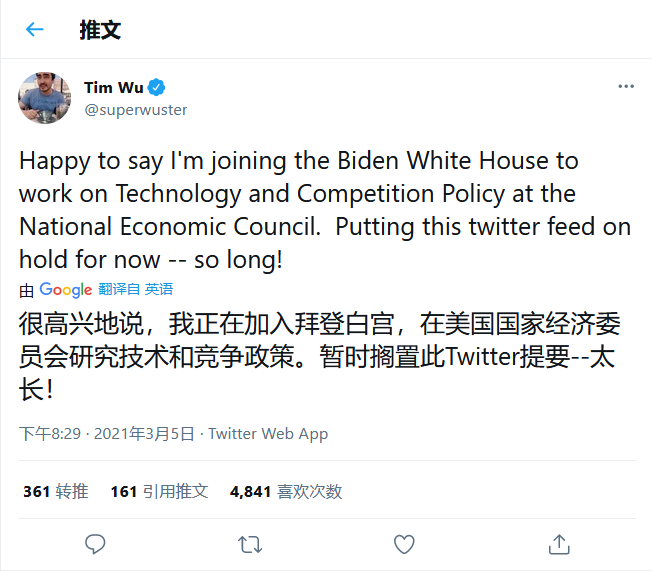View the 161 quote tweets list
The height and width of the screenshot is (571, 652).
[159, 491]
